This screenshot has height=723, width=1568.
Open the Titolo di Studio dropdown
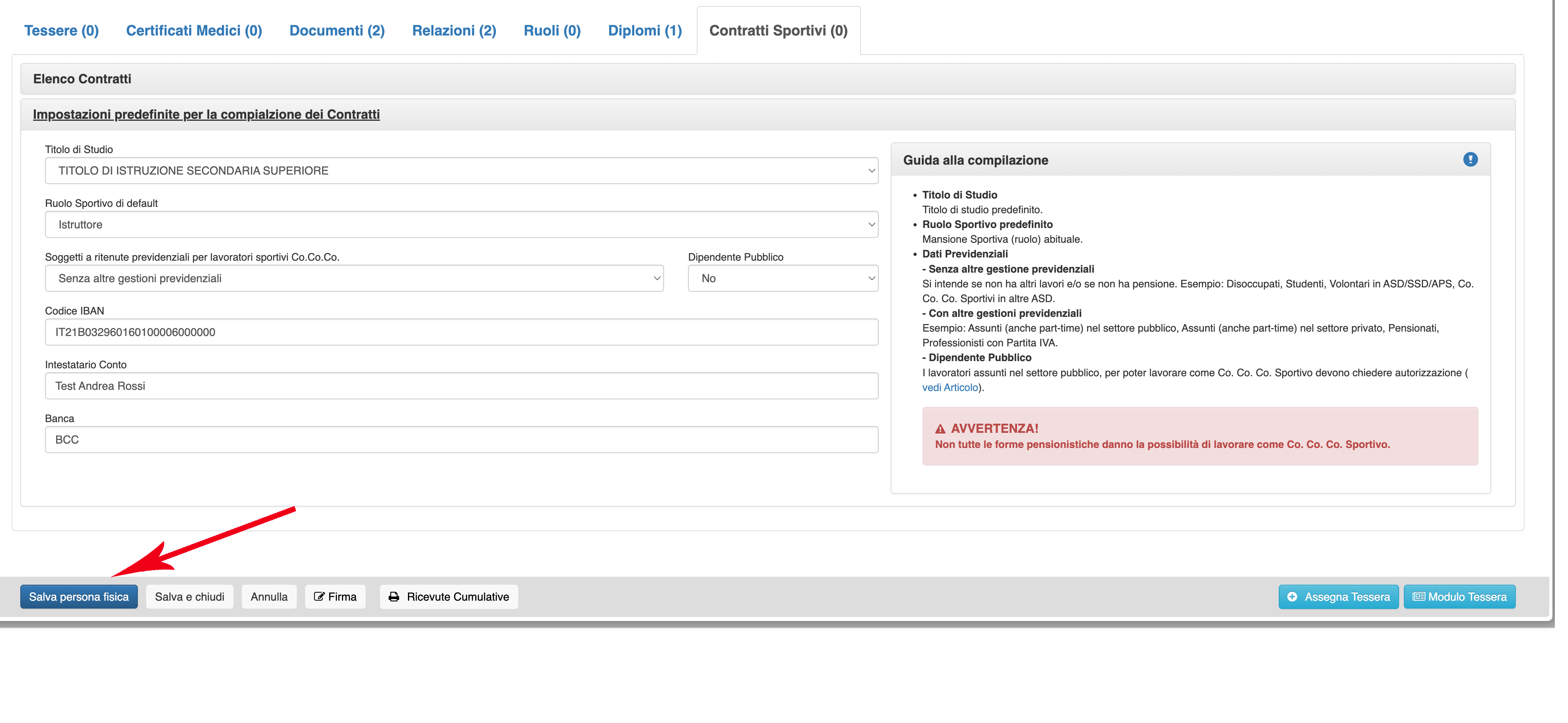[461, 171]
